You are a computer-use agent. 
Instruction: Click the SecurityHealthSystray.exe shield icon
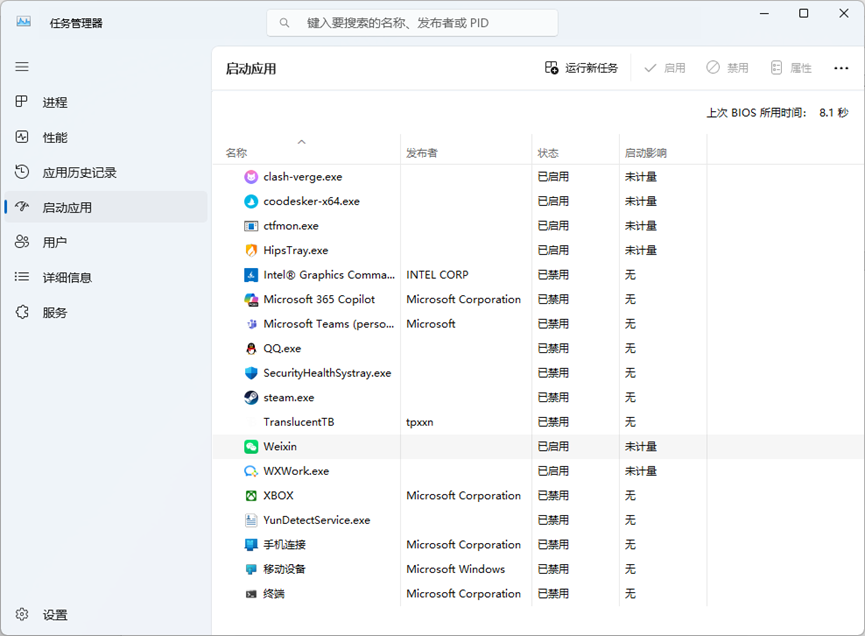pyautogui.click(x=251, y=373)
